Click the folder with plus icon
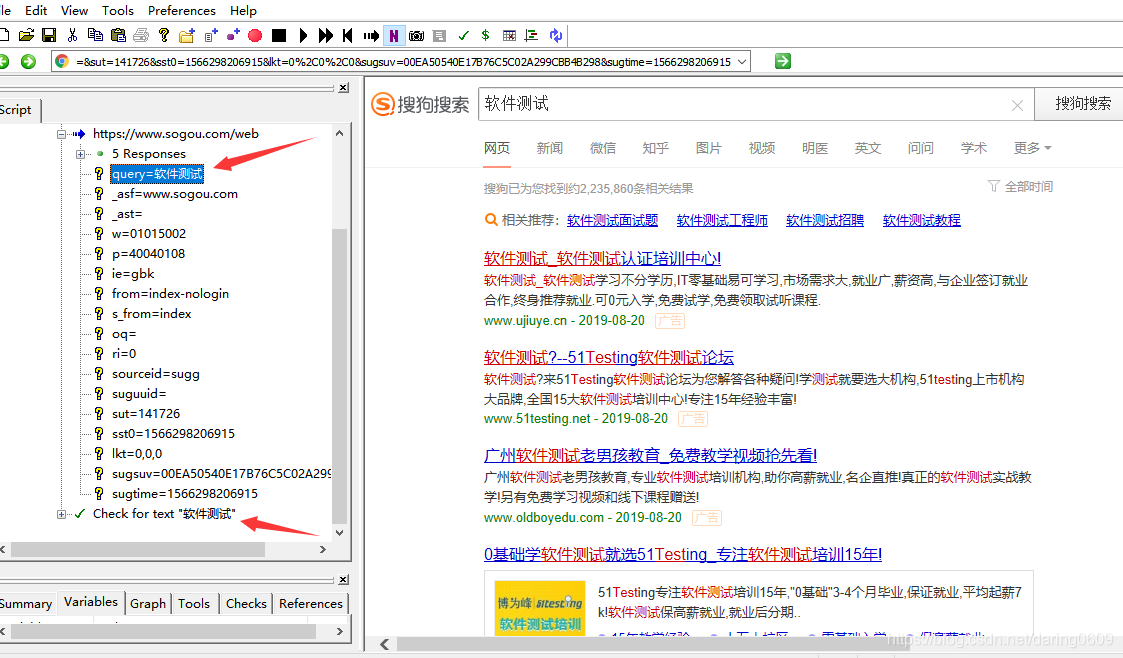Viewport: 1123px width, 658px height. (187, 35)
